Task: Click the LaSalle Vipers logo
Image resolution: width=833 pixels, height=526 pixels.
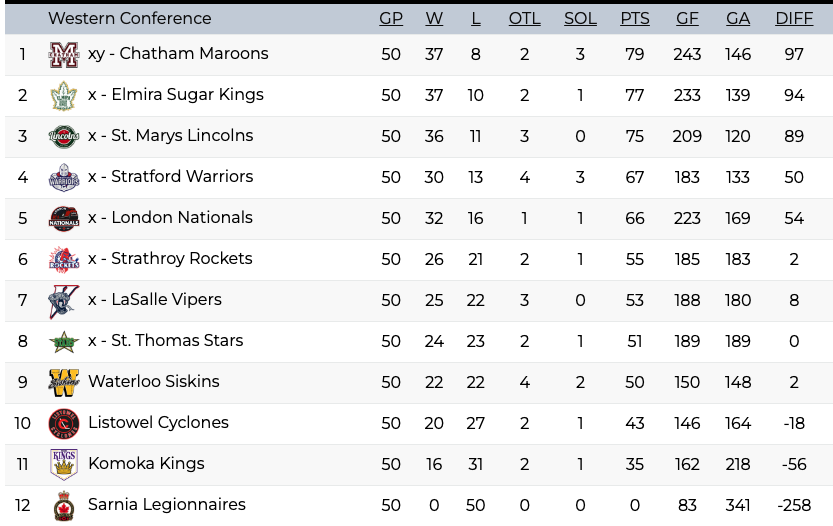Action: coord(64,301)
